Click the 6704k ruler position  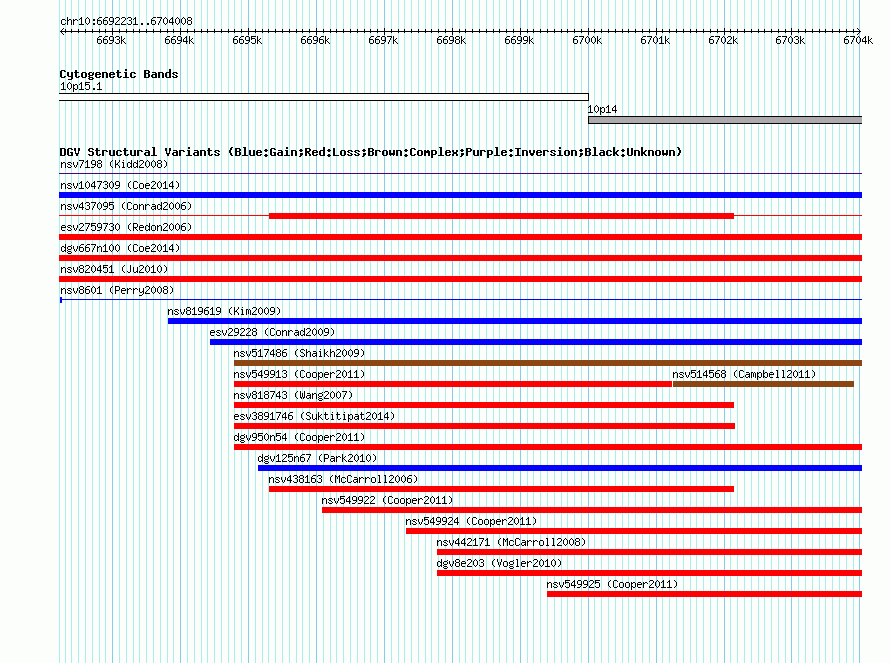click(858, 40)
